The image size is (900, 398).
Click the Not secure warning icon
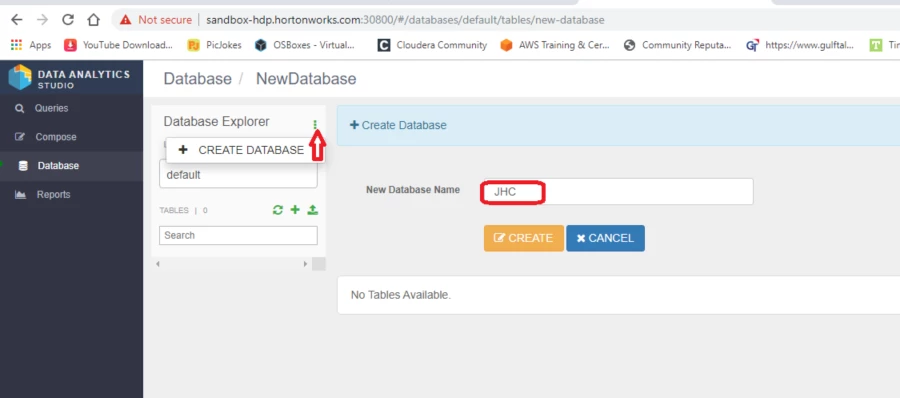point(126,20)
